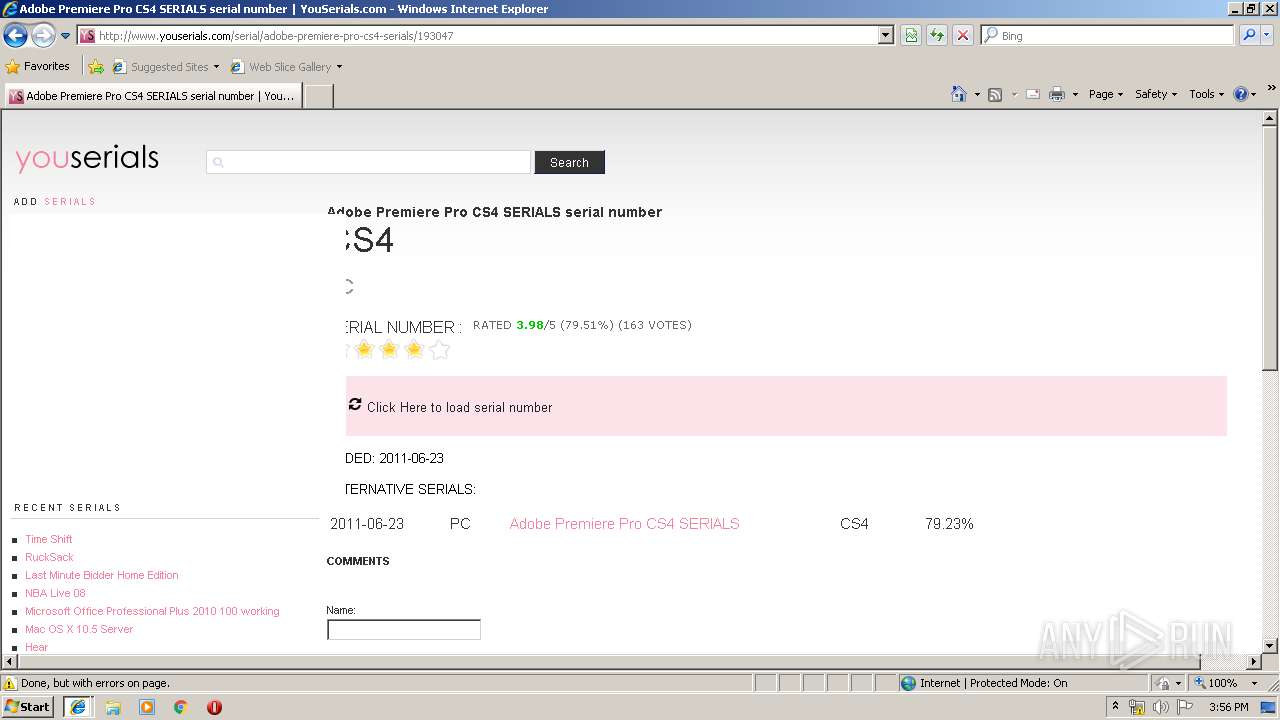This screenshot has width=1280, height=720.
Task: Click the Bing search magnifier icon
Action: click(1249, 35)
